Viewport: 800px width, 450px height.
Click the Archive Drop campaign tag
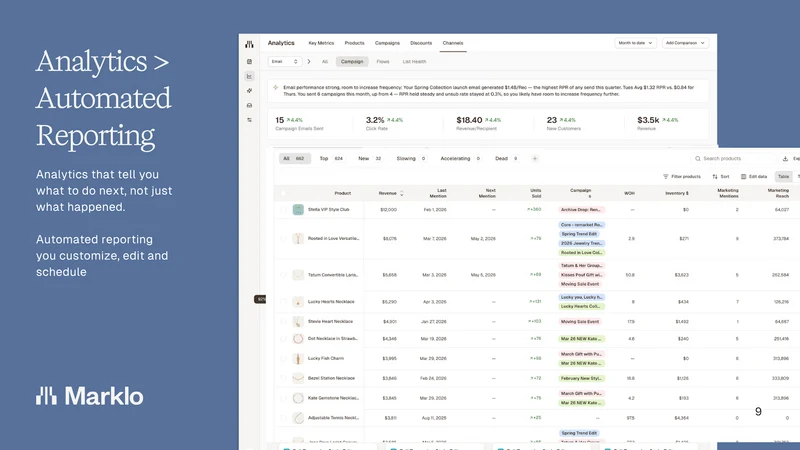581,210
